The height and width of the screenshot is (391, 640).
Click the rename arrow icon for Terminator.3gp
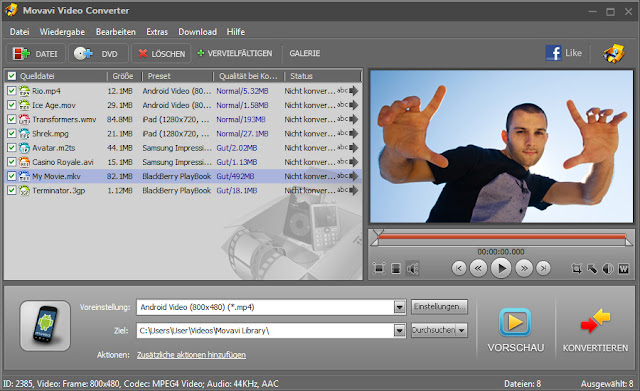pyautogui.click(x=353, y=190)
